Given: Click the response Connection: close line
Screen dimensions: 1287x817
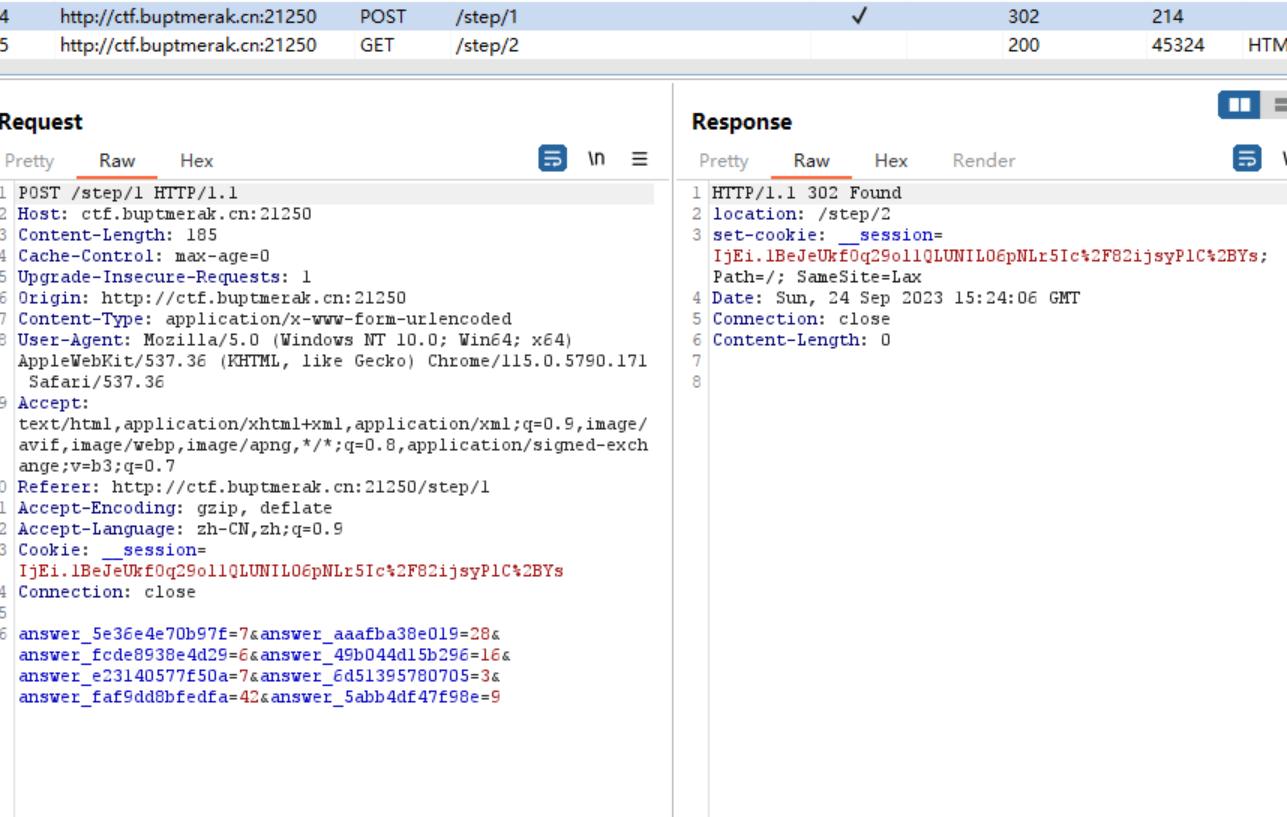Looking at the screenshot, I should click(801, 319).
